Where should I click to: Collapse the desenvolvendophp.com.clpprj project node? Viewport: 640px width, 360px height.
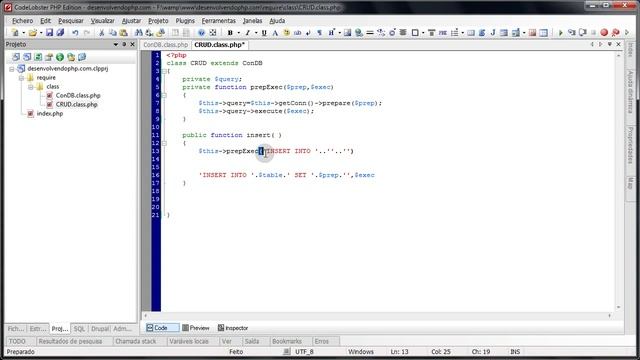pyautogui.click(x=12, y=69)
